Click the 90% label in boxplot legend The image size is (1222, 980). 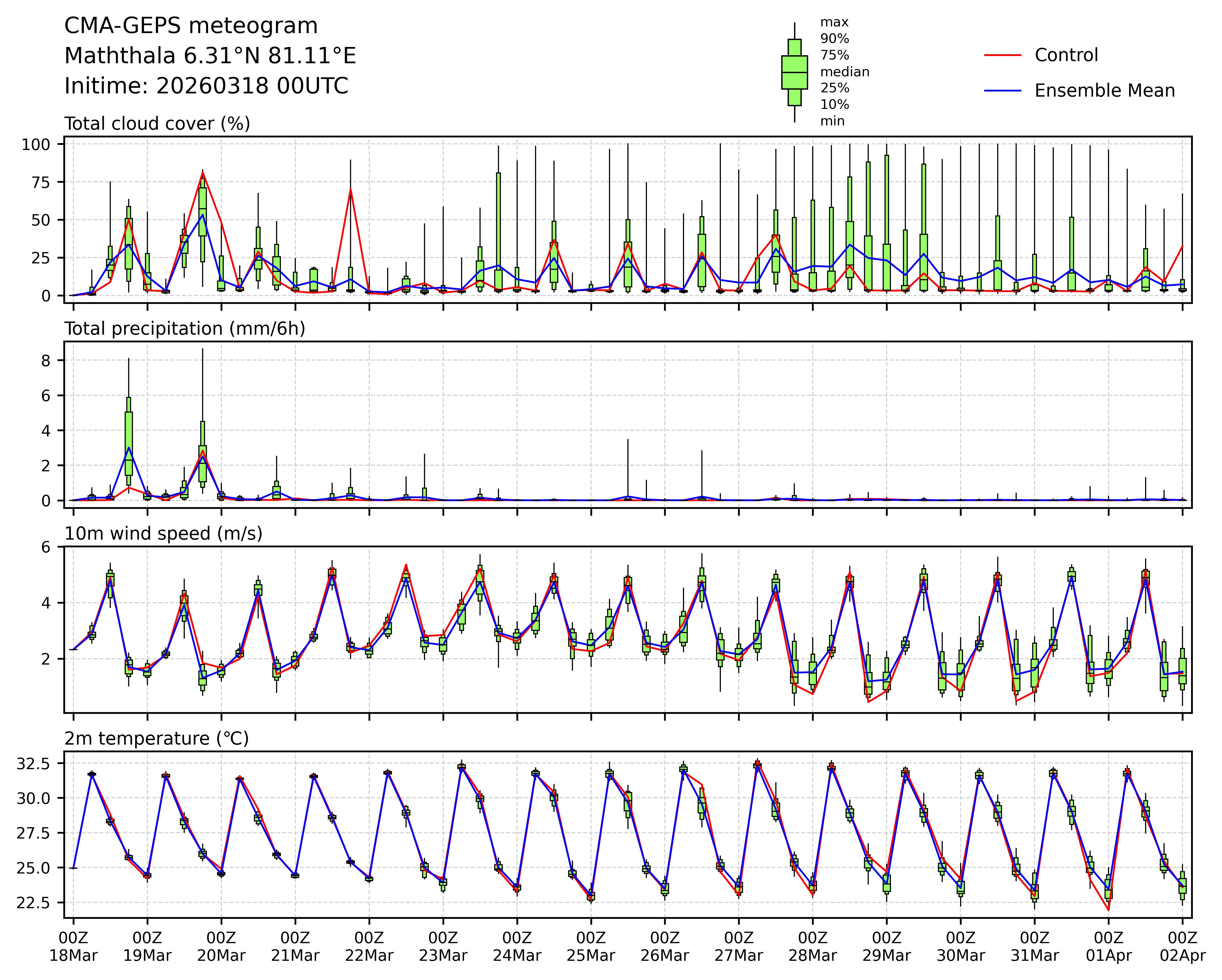[x=834, y=39]
